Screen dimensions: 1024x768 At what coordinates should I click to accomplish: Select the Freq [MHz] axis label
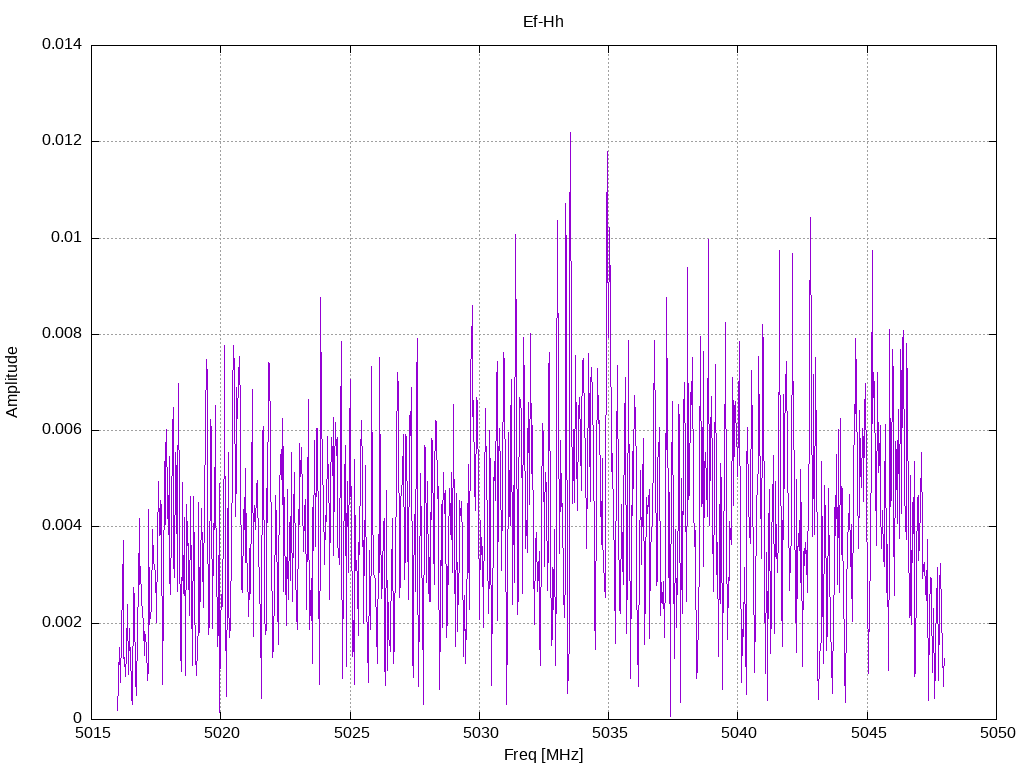coord(543,755)
